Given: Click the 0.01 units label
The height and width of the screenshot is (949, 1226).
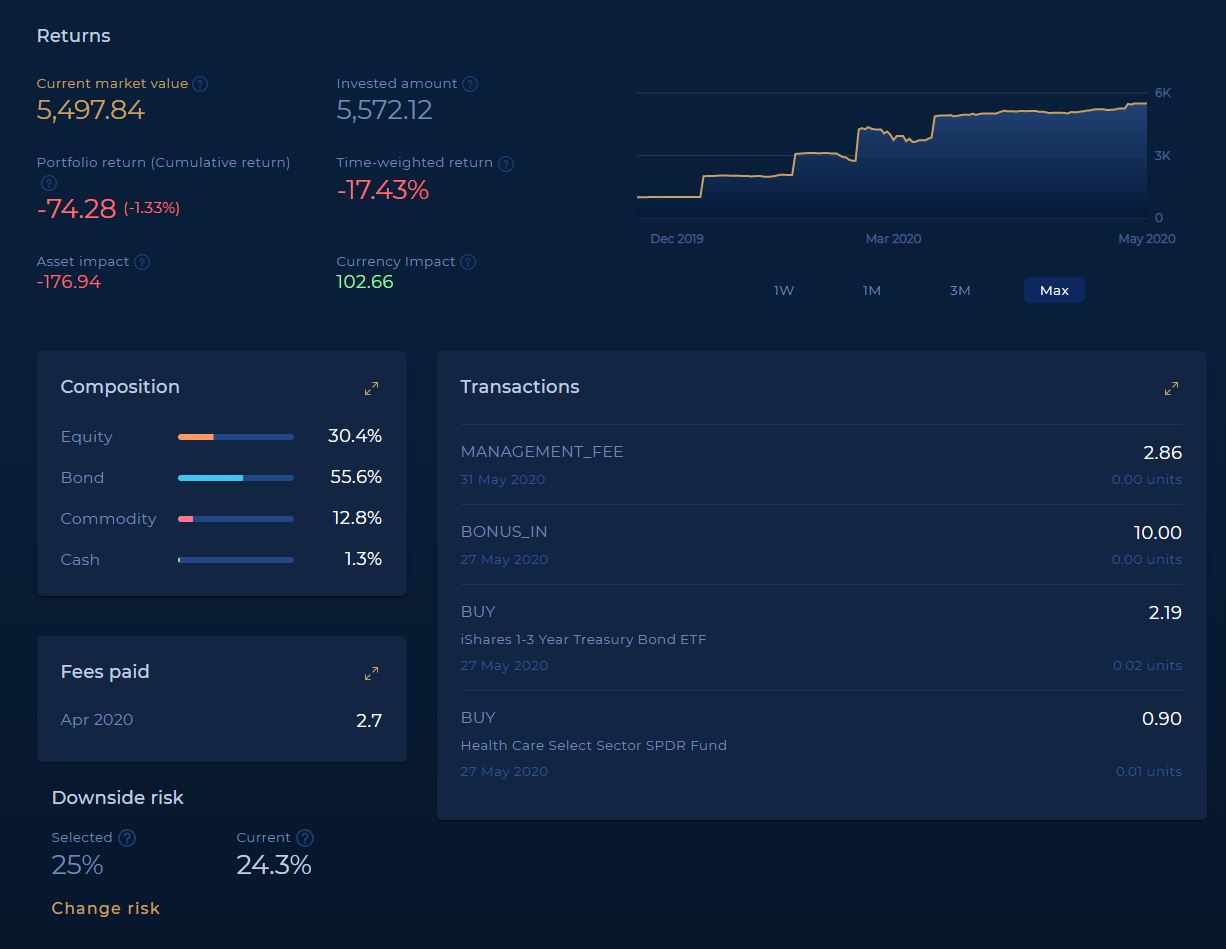Looking at the screenshot, I should pos(1149,771).
